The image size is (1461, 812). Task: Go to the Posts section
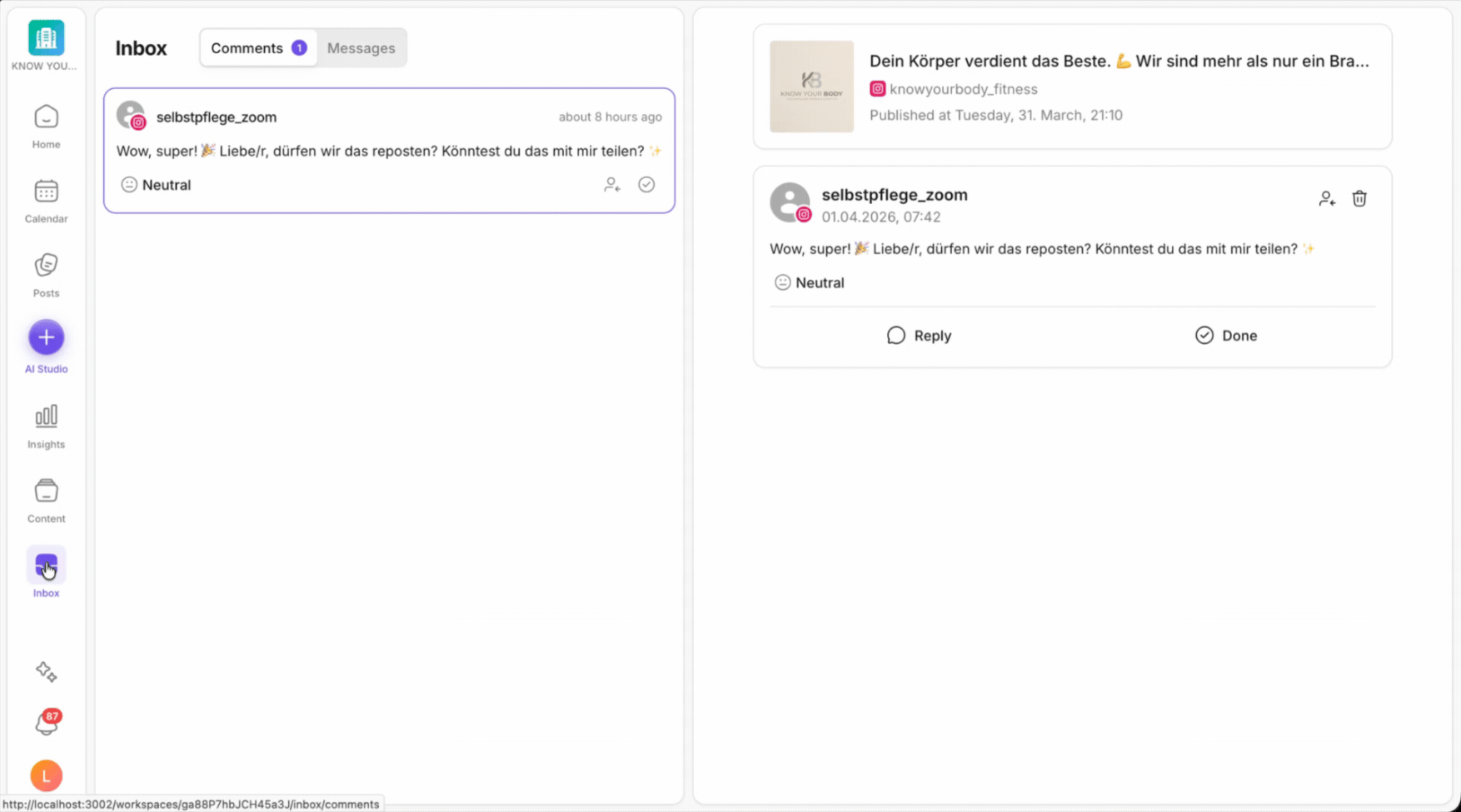point(46,275)
